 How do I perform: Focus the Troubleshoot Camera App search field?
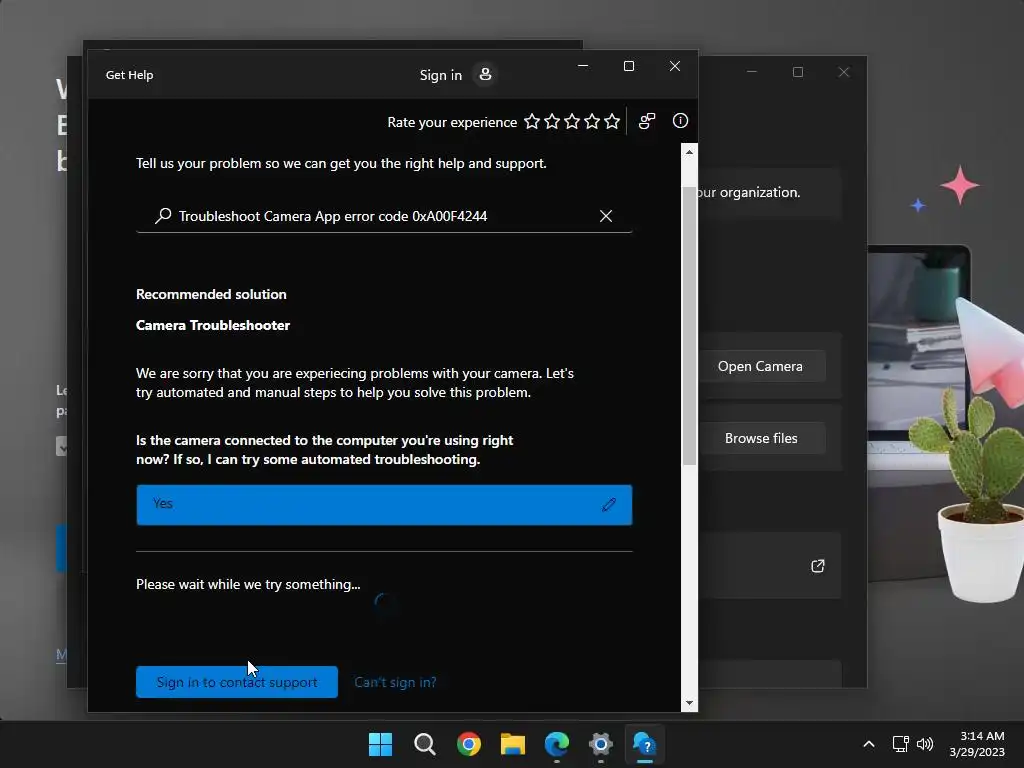[x=384, y=216]
